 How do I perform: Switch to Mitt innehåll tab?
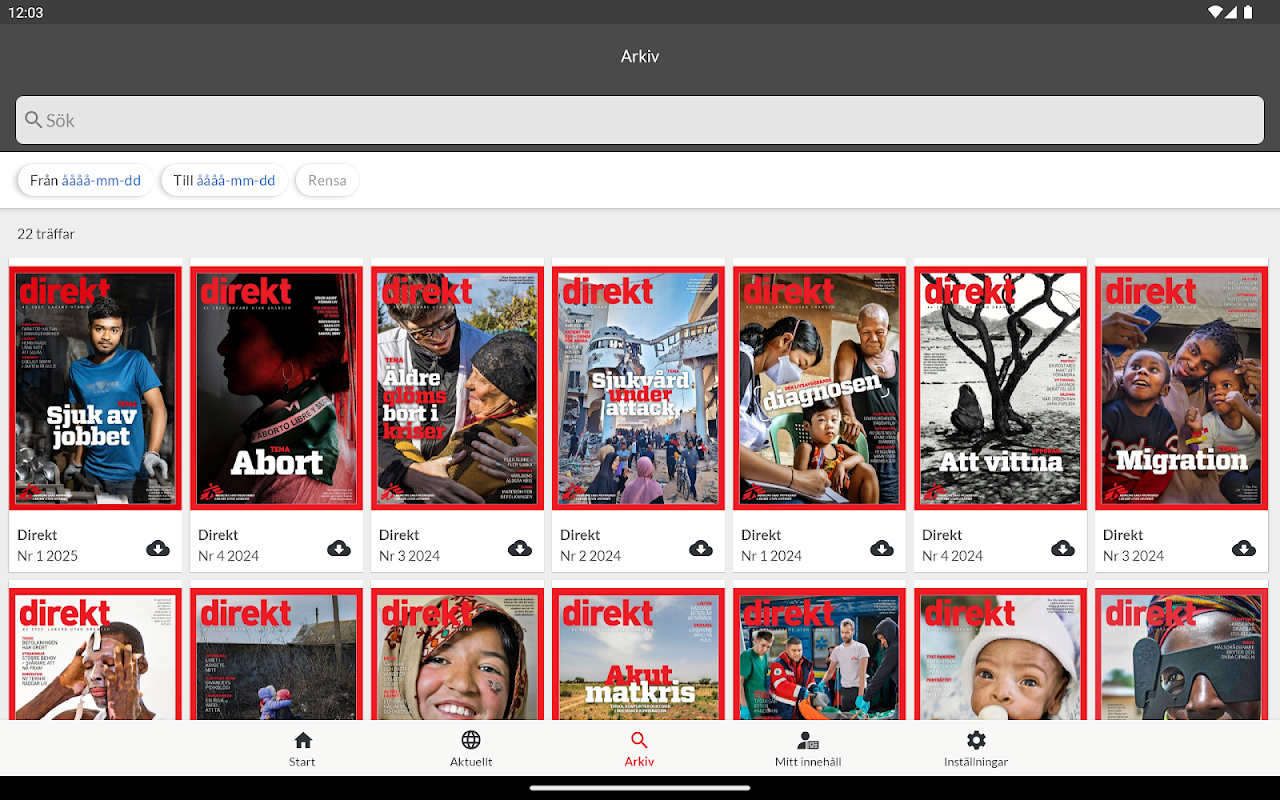click(808, 748)
